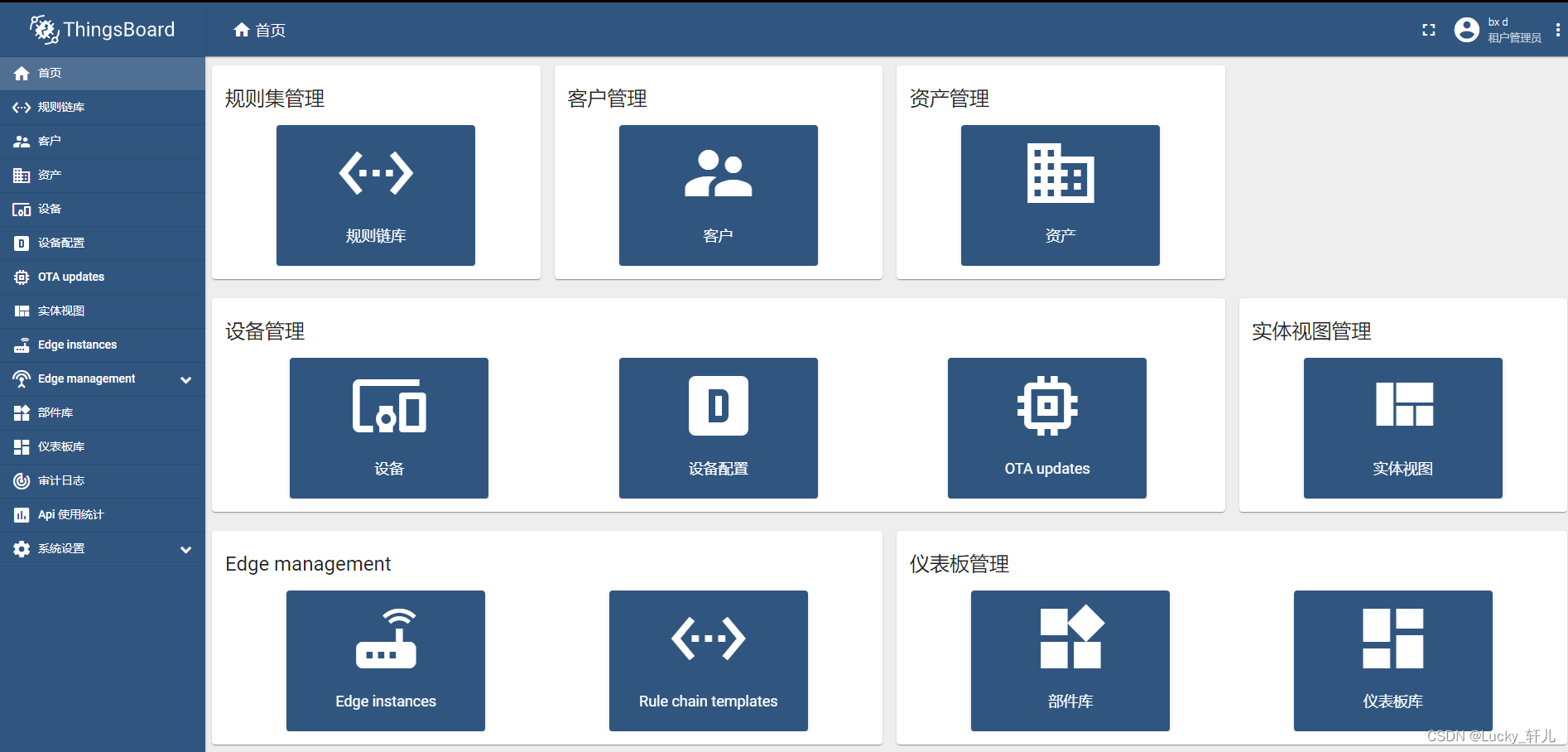Open the Edge instances card
Screen dimensions: 1568x752
386,661
